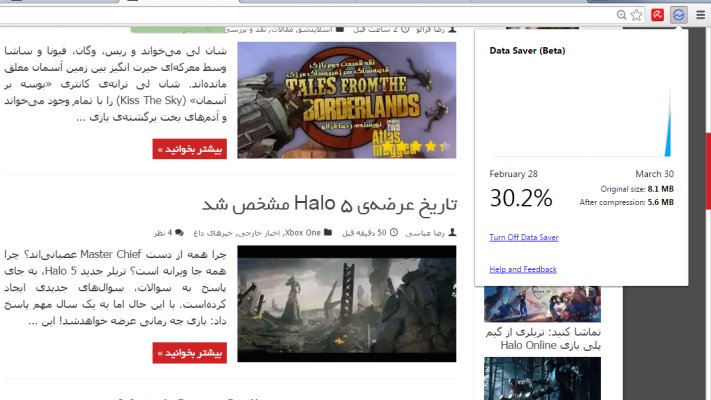Open the Chrome hamburger menu

(x=700, y=15)
